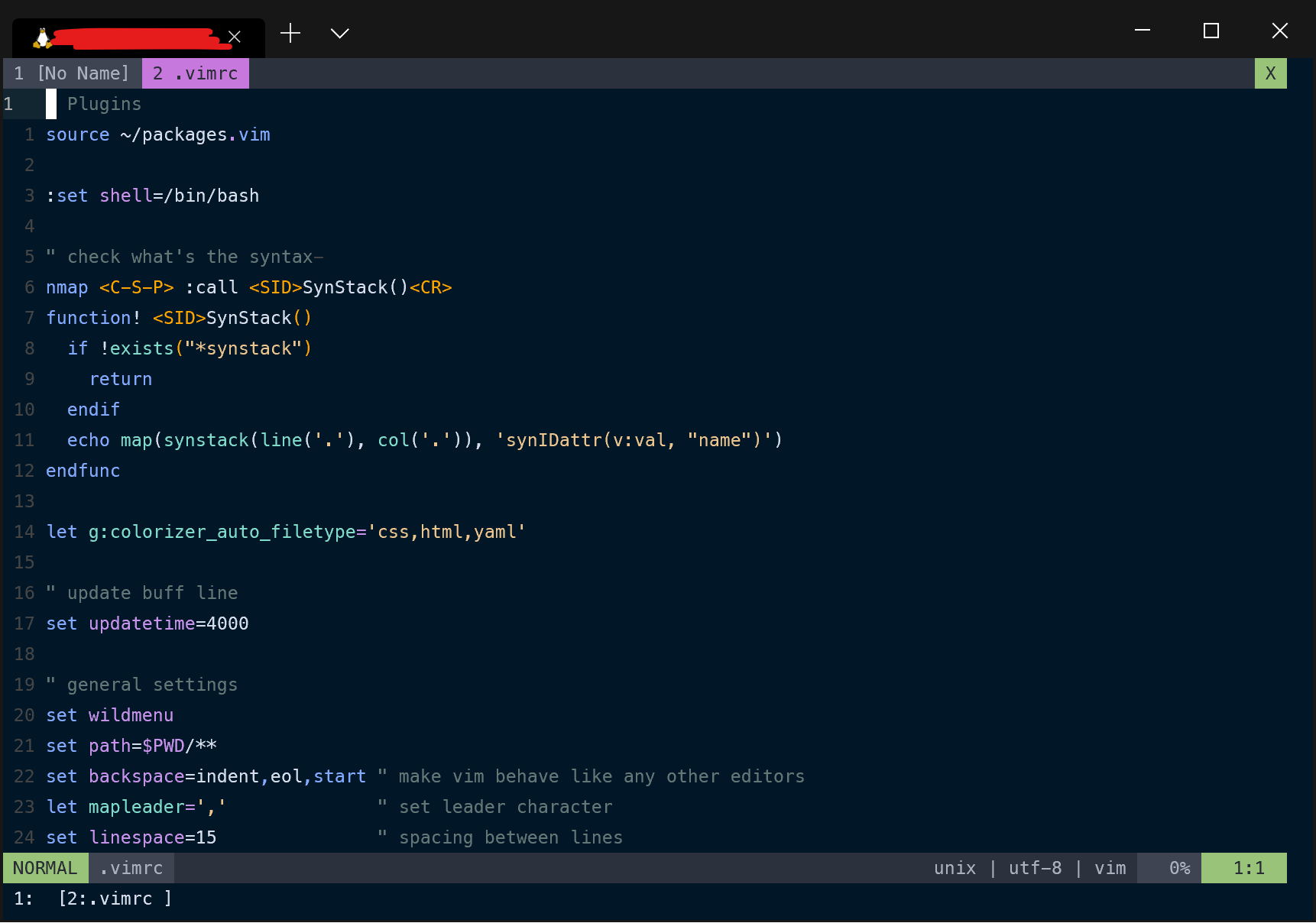
Task: Open a new terminal tab
Action: pyautogui.click(x=290, y=33)
